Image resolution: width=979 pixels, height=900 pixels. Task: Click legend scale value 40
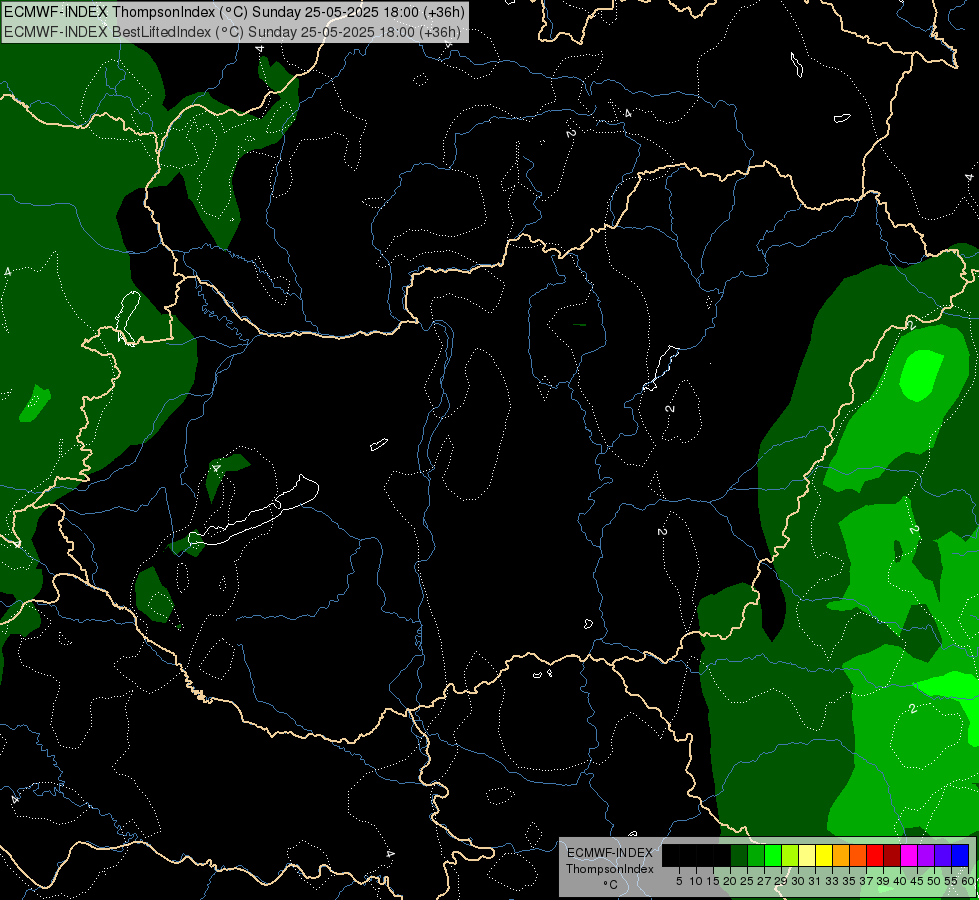pos(900,881)
